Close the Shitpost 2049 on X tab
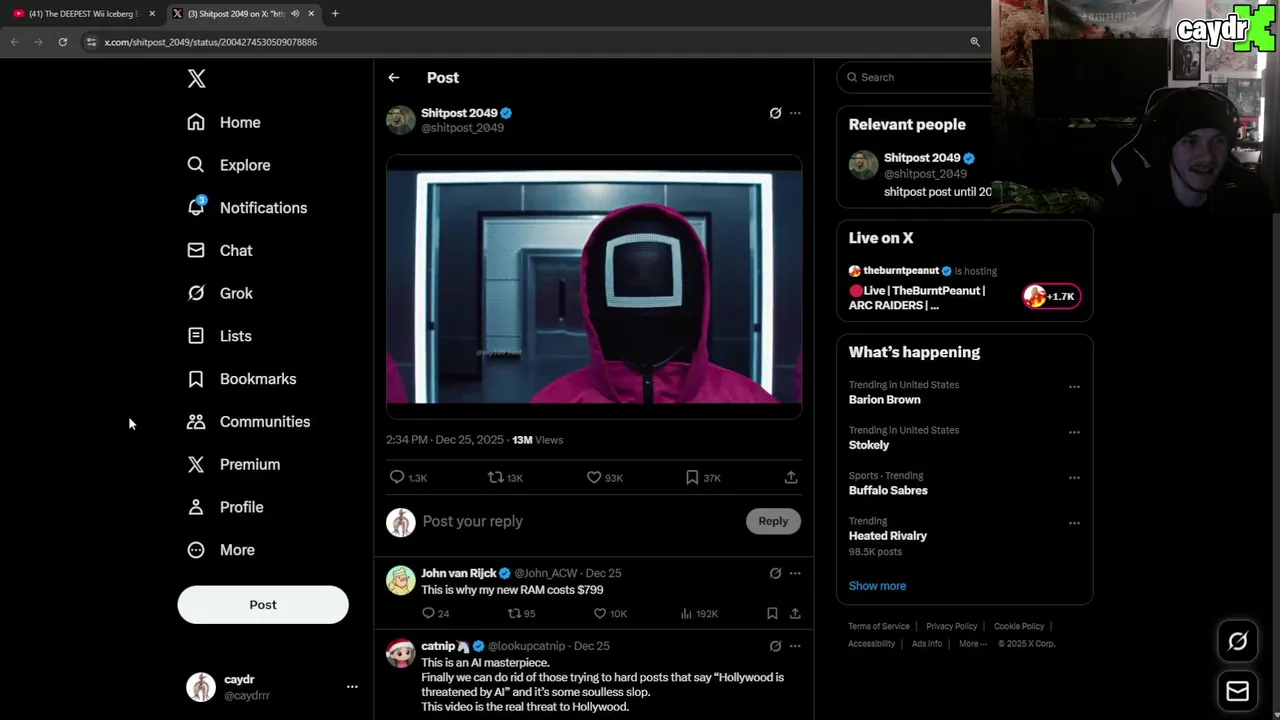 coord(311,14)
